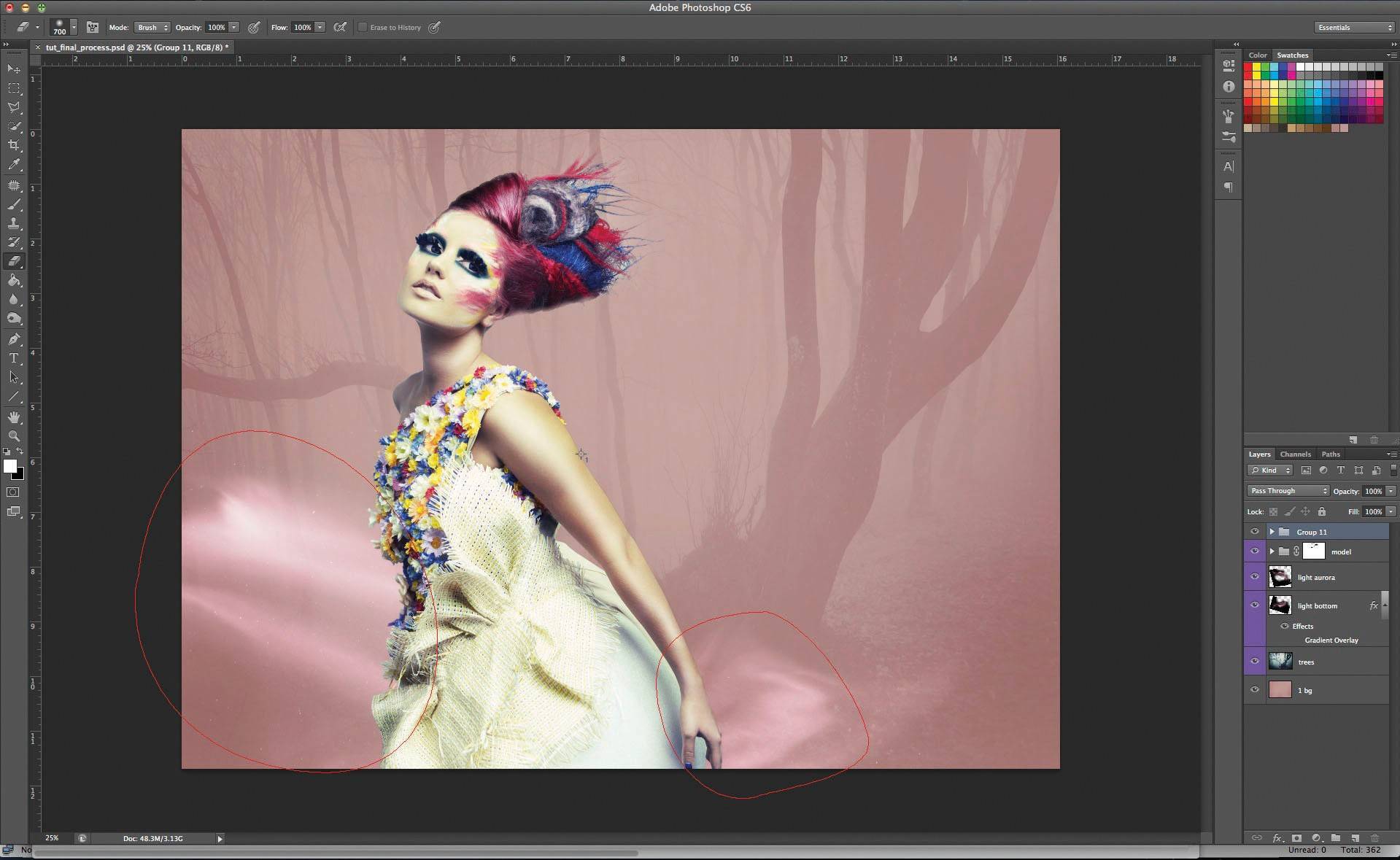Viewport: 1400px width, 860px height.
Task: Hide the trees layer
Action: 1255,662
